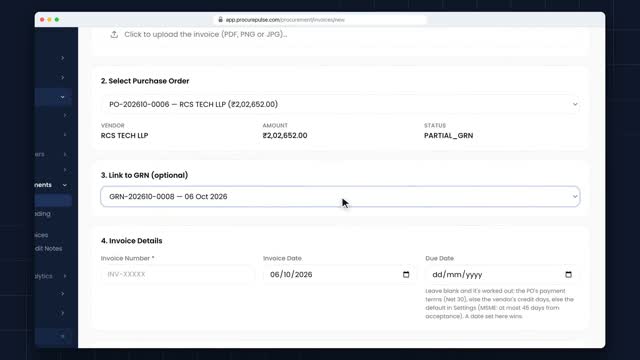This screenshot has height=360, width=640.
Task: Click to upload the invoice text area
Action: (x=206, y=35)
